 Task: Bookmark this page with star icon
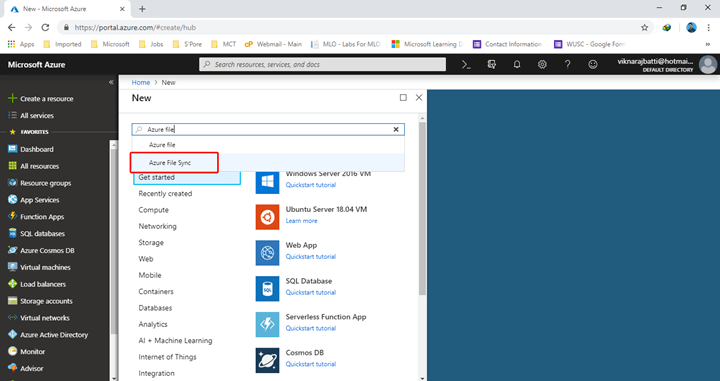coord(645,28)
